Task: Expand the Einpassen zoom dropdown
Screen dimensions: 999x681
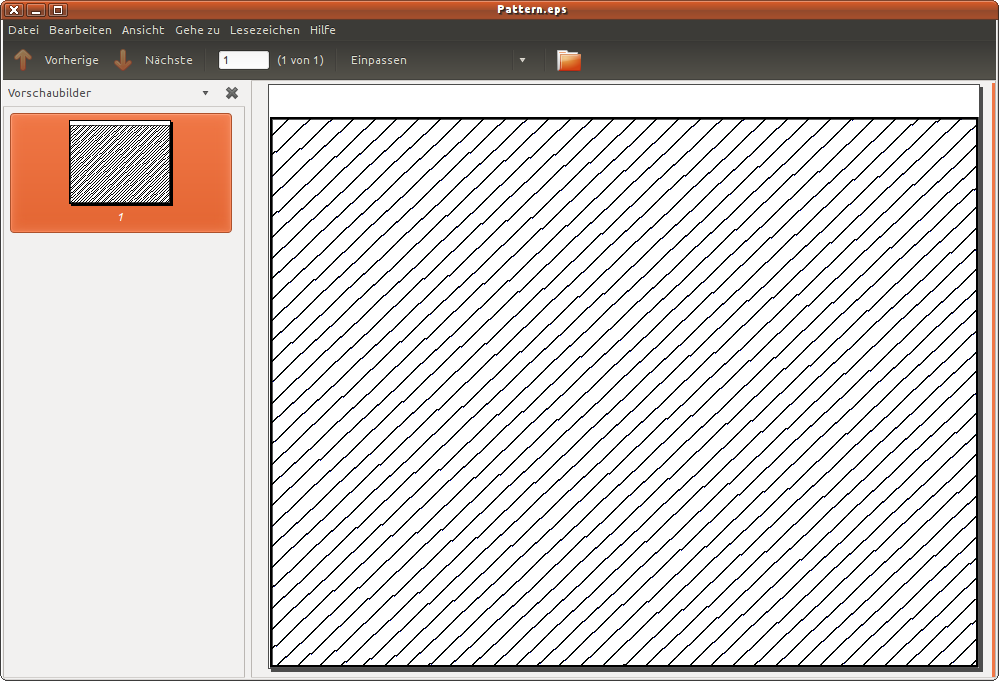Action: click(x=522, y=60)
